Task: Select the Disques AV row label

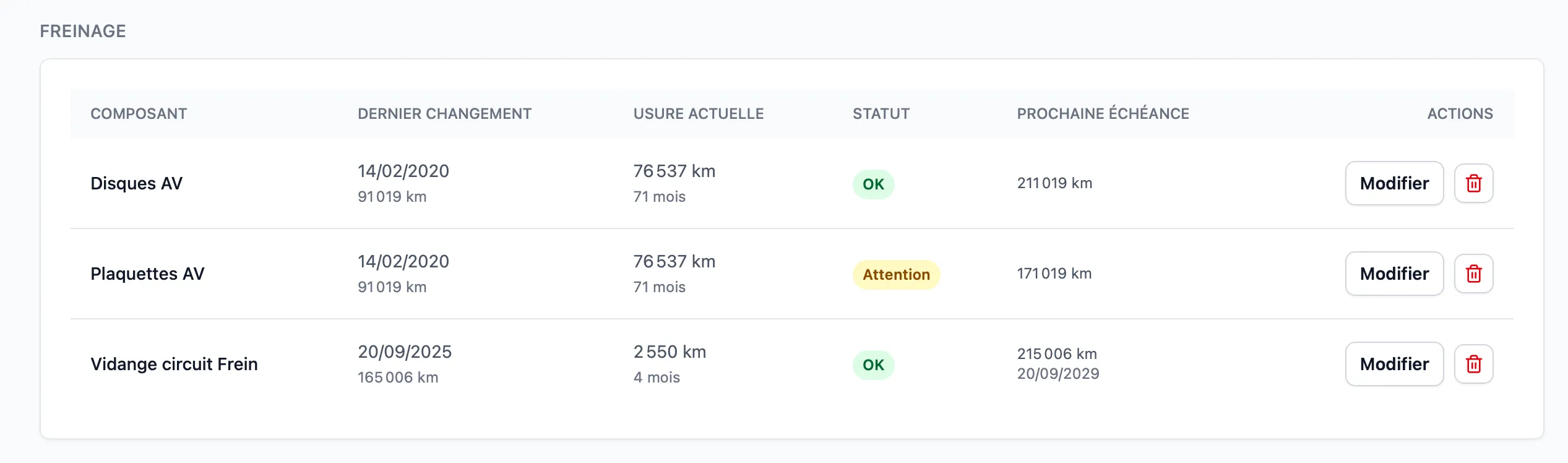Action: pos(137,183)
